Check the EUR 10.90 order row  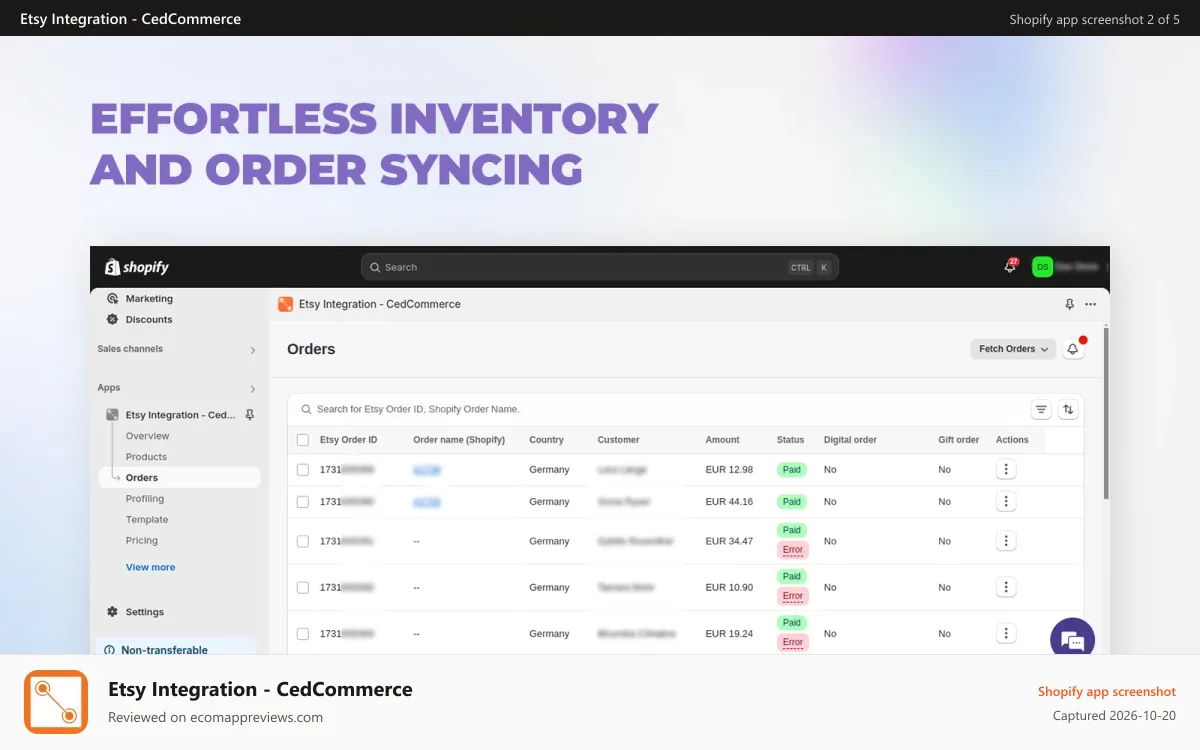(x=303, y=587)
